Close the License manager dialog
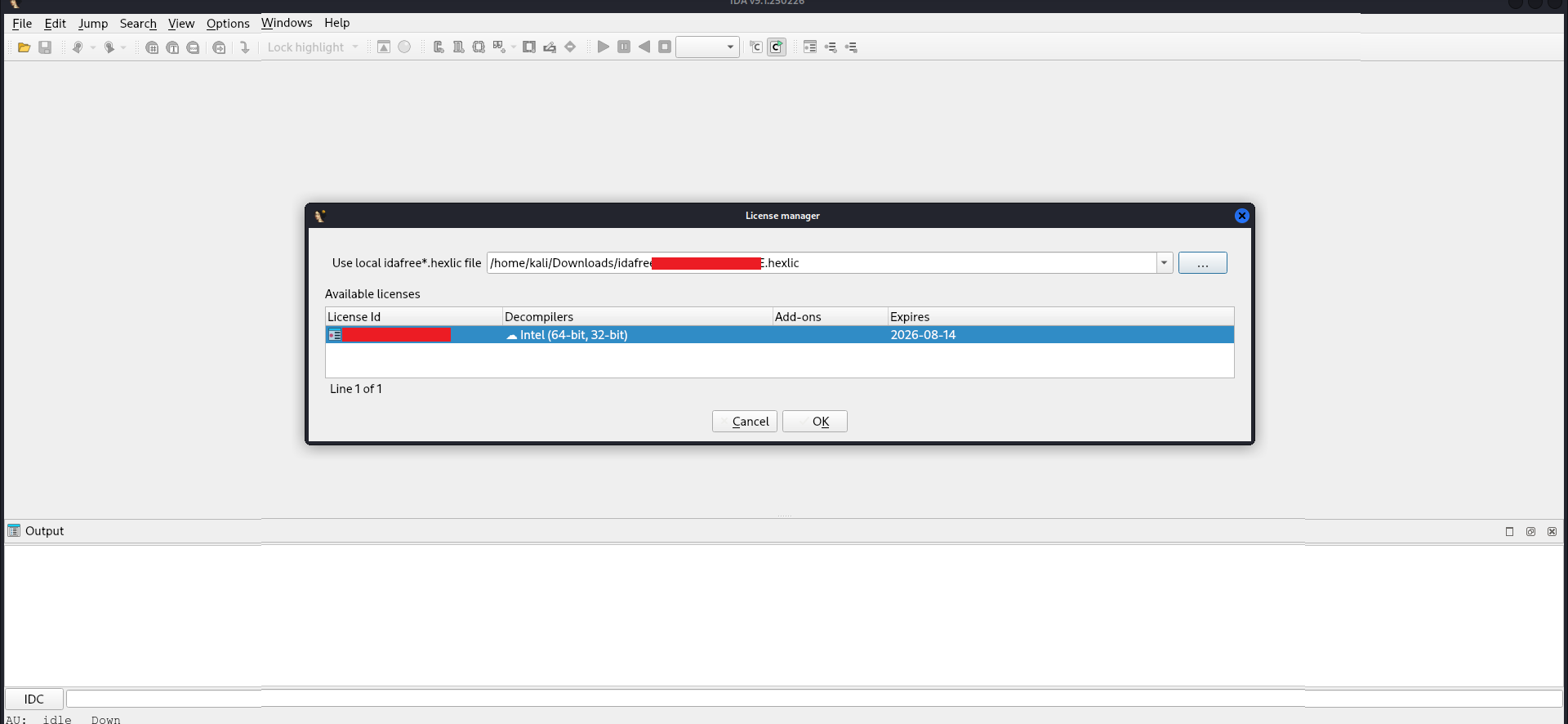 1241,216
